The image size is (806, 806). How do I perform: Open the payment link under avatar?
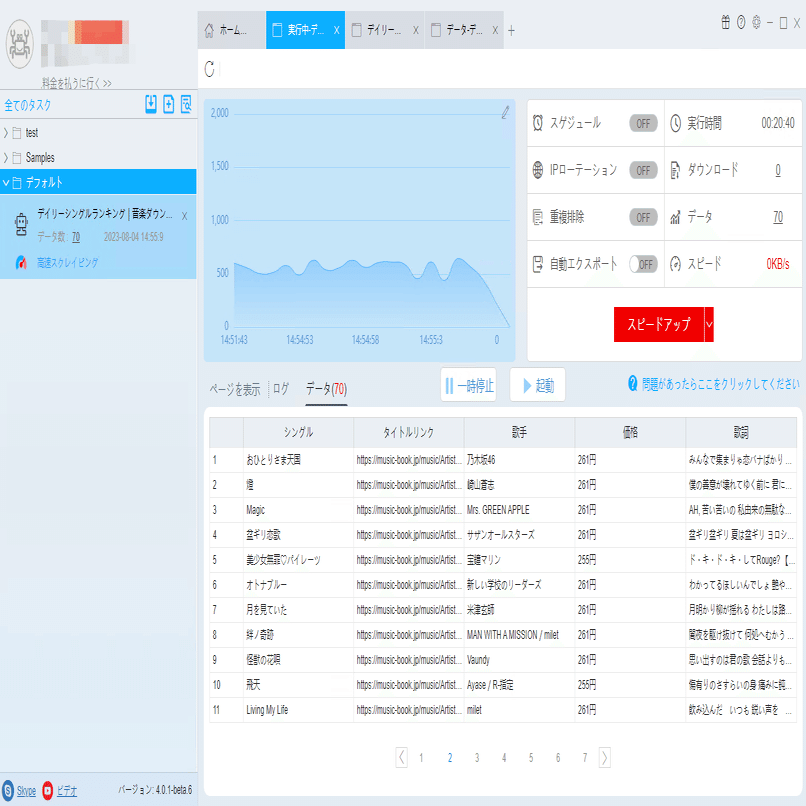[x=77, y=83]
